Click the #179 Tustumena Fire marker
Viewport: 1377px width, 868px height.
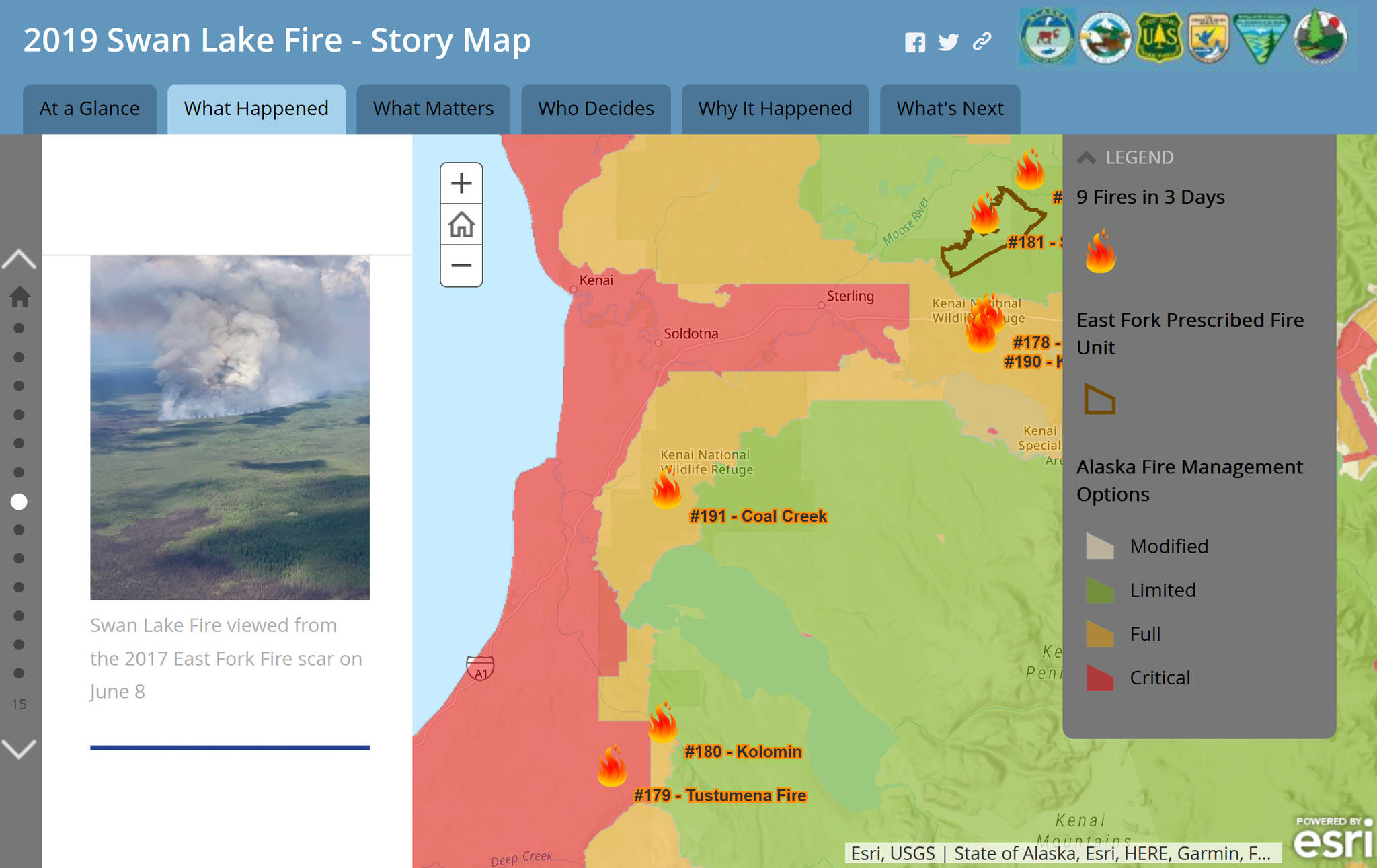point(612,766)
